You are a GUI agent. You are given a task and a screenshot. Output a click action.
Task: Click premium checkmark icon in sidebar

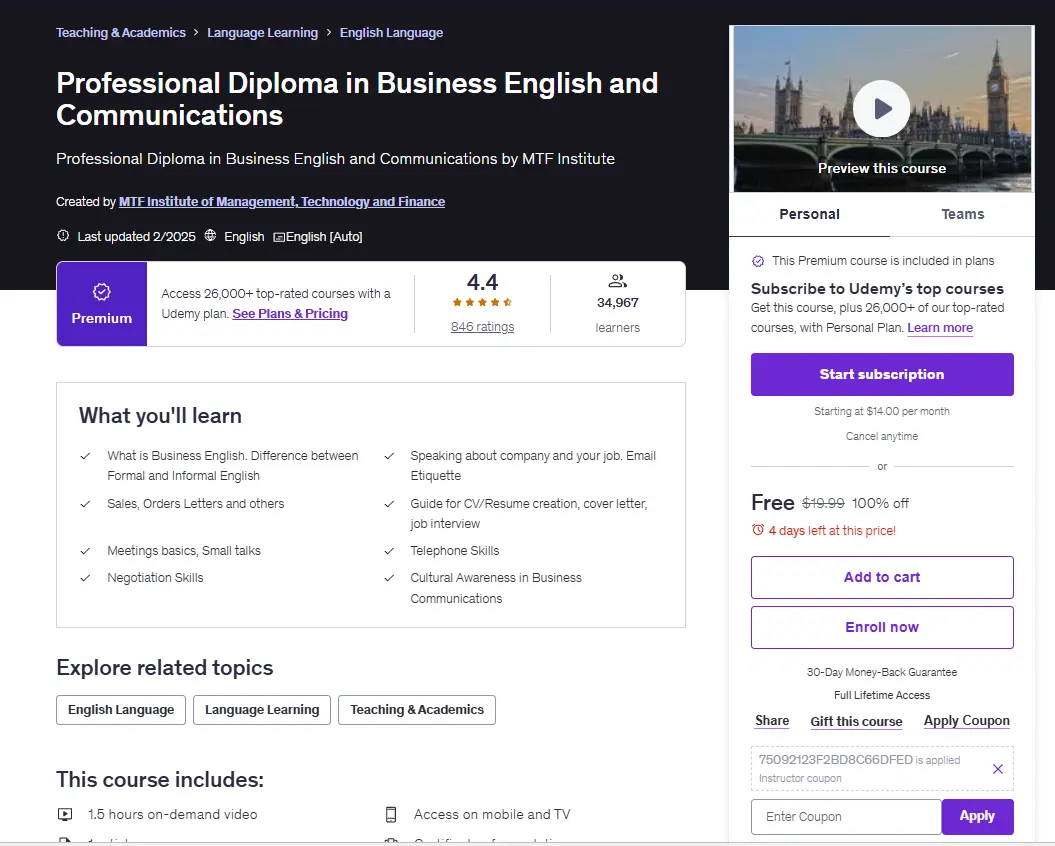tap(758, 261)
